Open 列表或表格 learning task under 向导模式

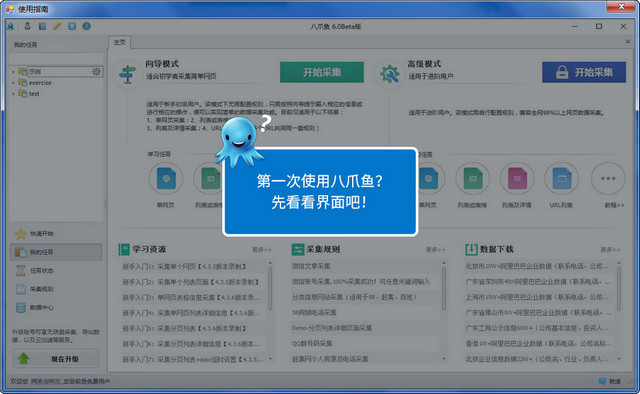point(210,178)
